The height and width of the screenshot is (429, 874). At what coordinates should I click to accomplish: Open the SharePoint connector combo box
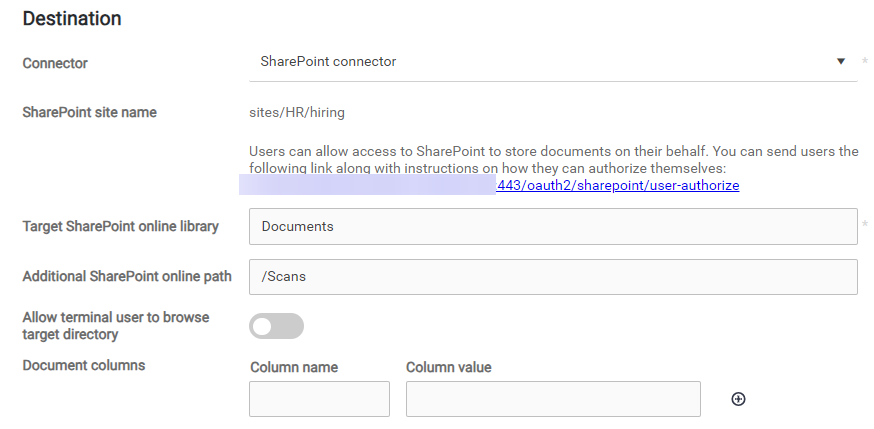coord(540,62)
